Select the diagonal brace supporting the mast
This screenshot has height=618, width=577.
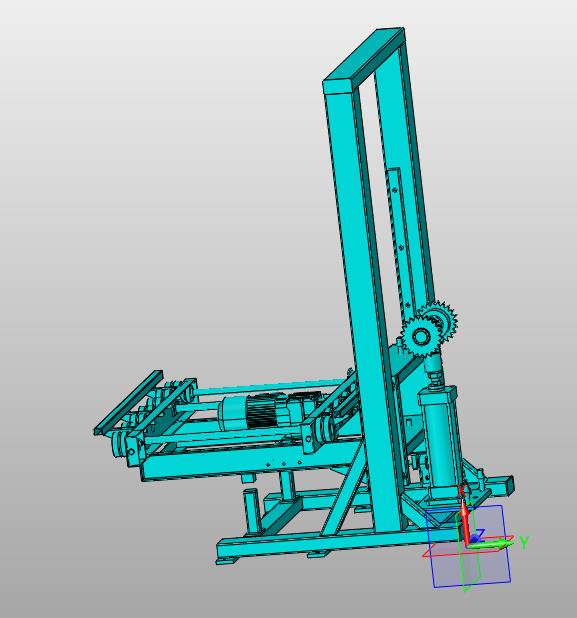344,491
